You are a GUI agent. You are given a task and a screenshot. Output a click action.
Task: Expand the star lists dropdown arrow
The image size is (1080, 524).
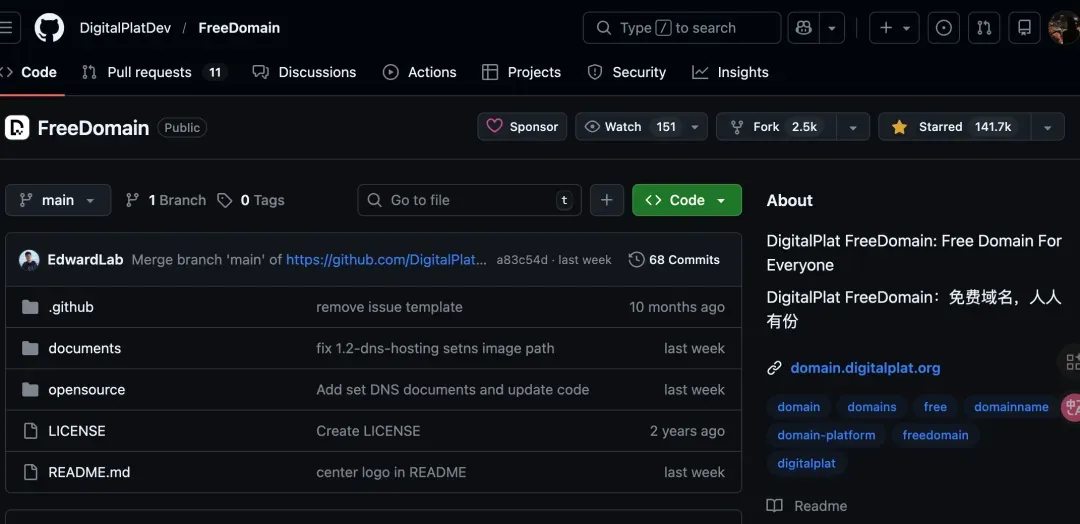tap(1048, 127)
